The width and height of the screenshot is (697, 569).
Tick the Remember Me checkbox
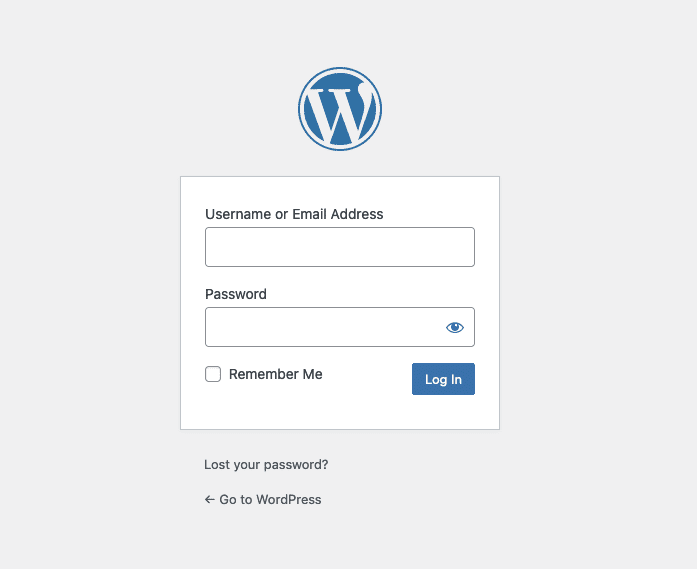pos(213,374)
